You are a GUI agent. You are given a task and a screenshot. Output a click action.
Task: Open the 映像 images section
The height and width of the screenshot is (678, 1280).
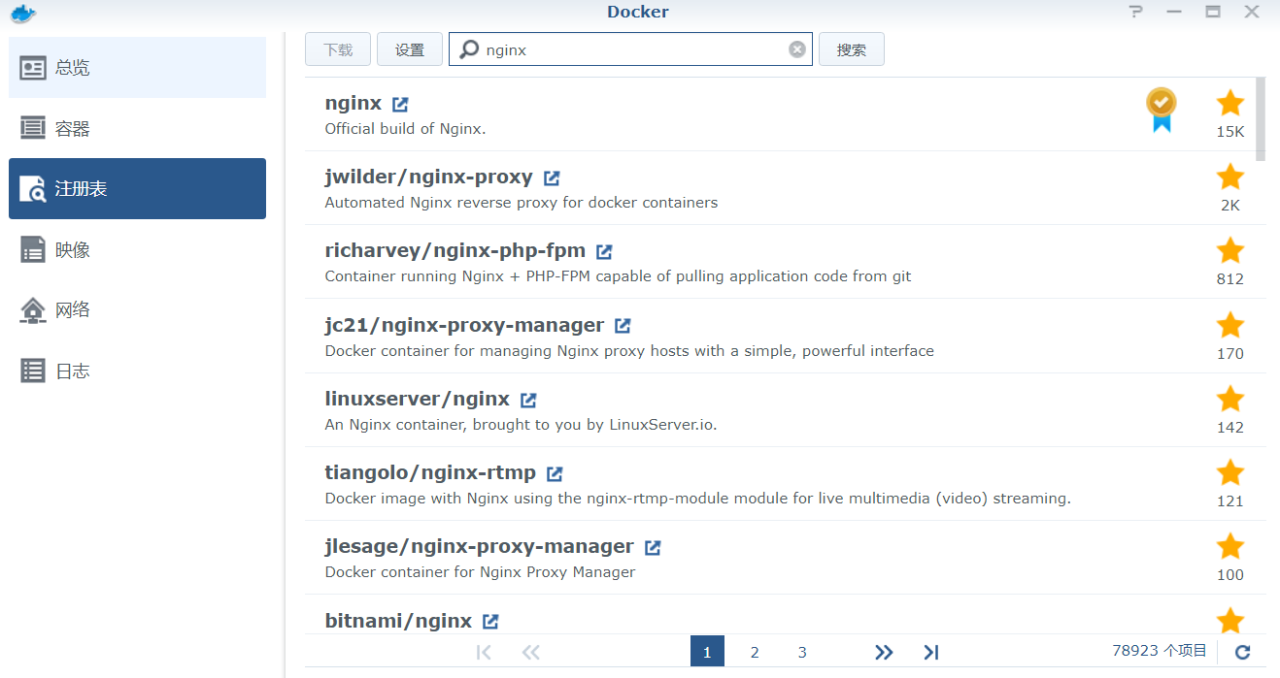pyautogui.click(x=137, y=249)
